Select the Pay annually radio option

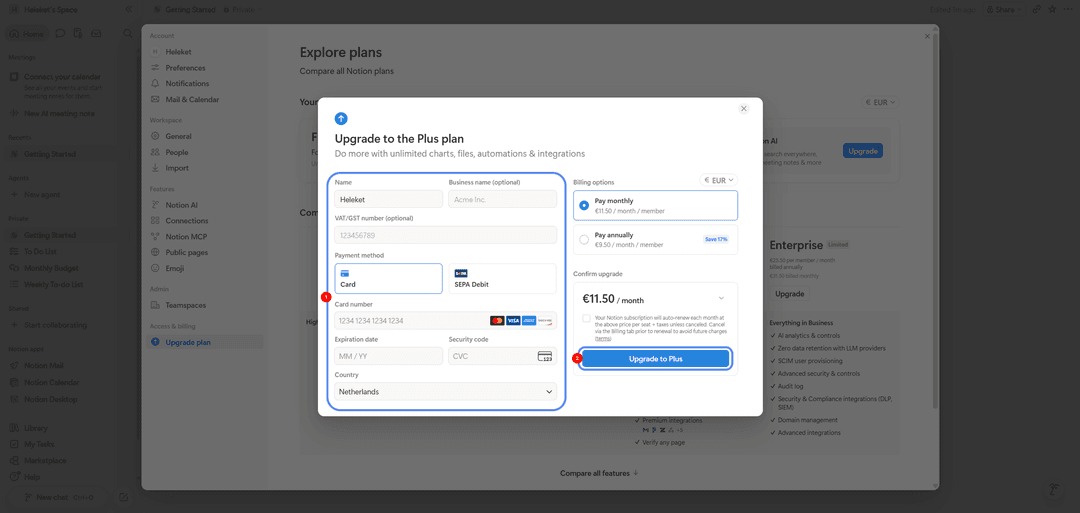point(584,240)
